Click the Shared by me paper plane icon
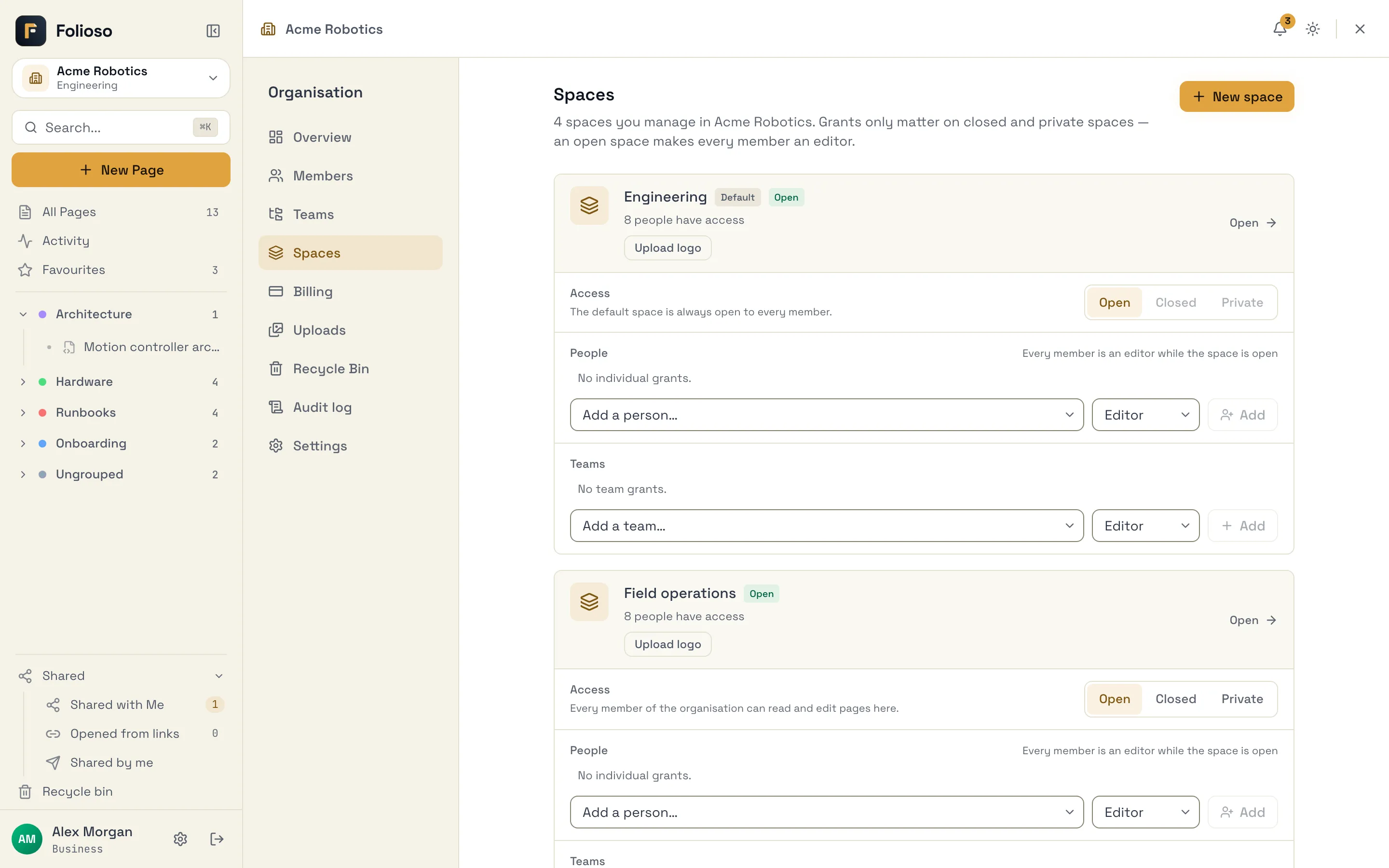 pos(53,762)
